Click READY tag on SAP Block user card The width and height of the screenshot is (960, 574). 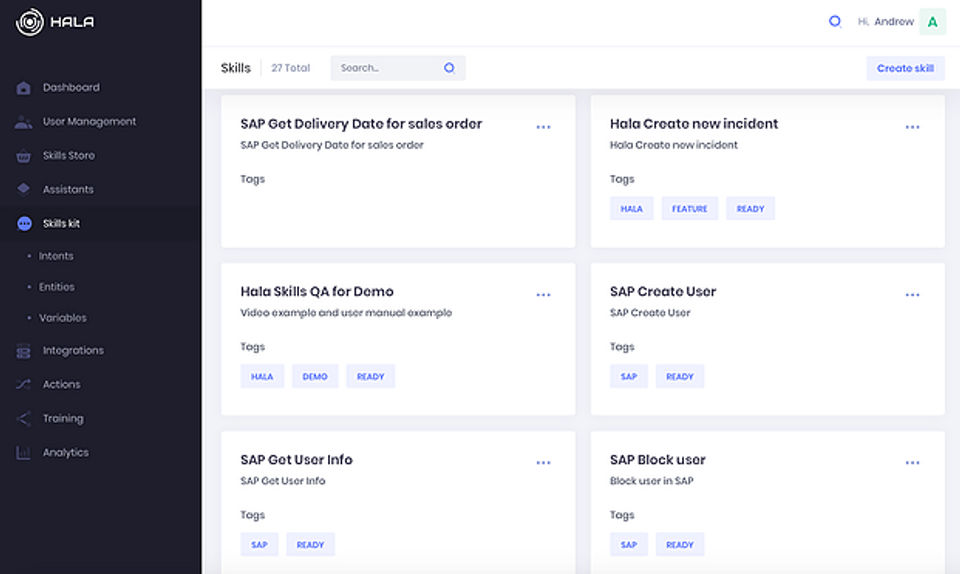tap(680, 545)
